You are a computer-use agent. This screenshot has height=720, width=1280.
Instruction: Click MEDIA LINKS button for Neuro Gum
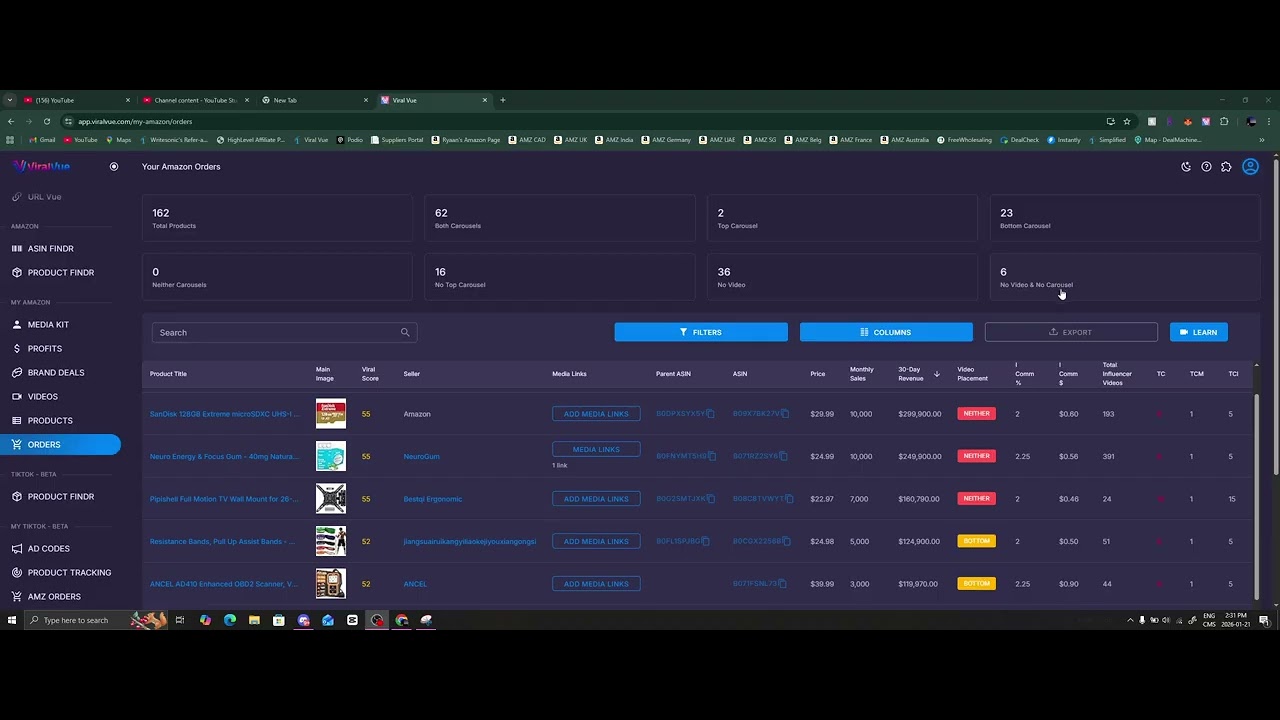(596, 449)
